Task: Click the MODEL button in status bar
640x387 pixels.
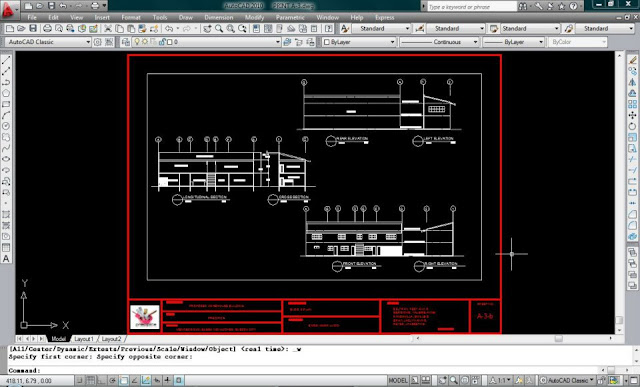Action: 398,380
